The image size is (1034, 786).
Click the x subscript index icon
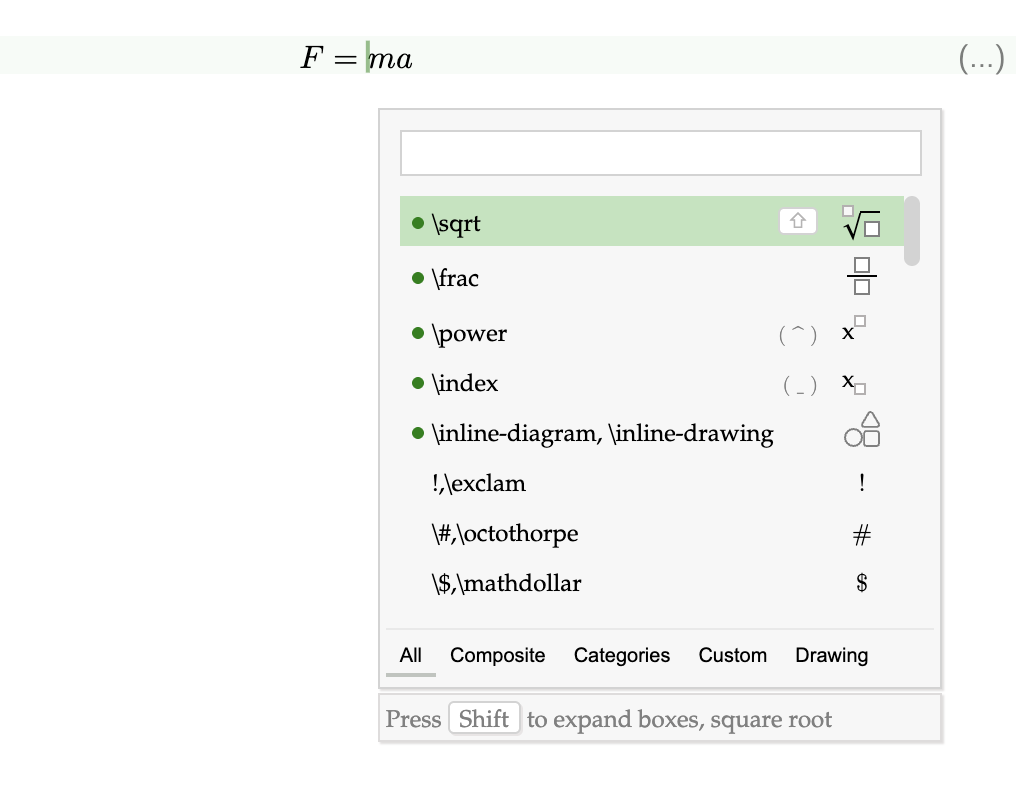(854, 383)
